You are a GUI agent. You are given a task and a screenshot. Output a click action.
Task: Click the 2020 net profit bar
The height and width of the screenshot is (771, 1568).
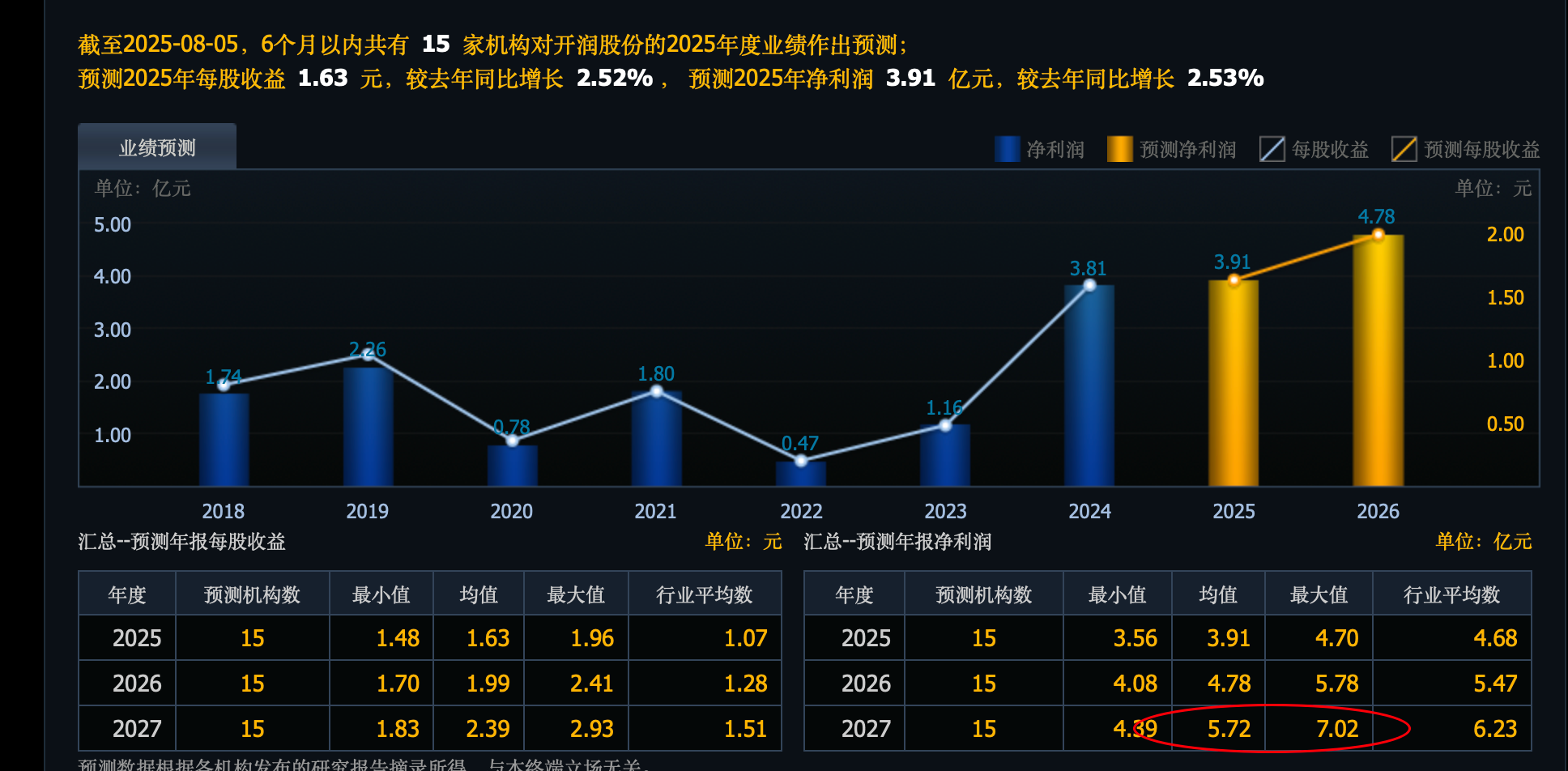(x=512, y=465)
